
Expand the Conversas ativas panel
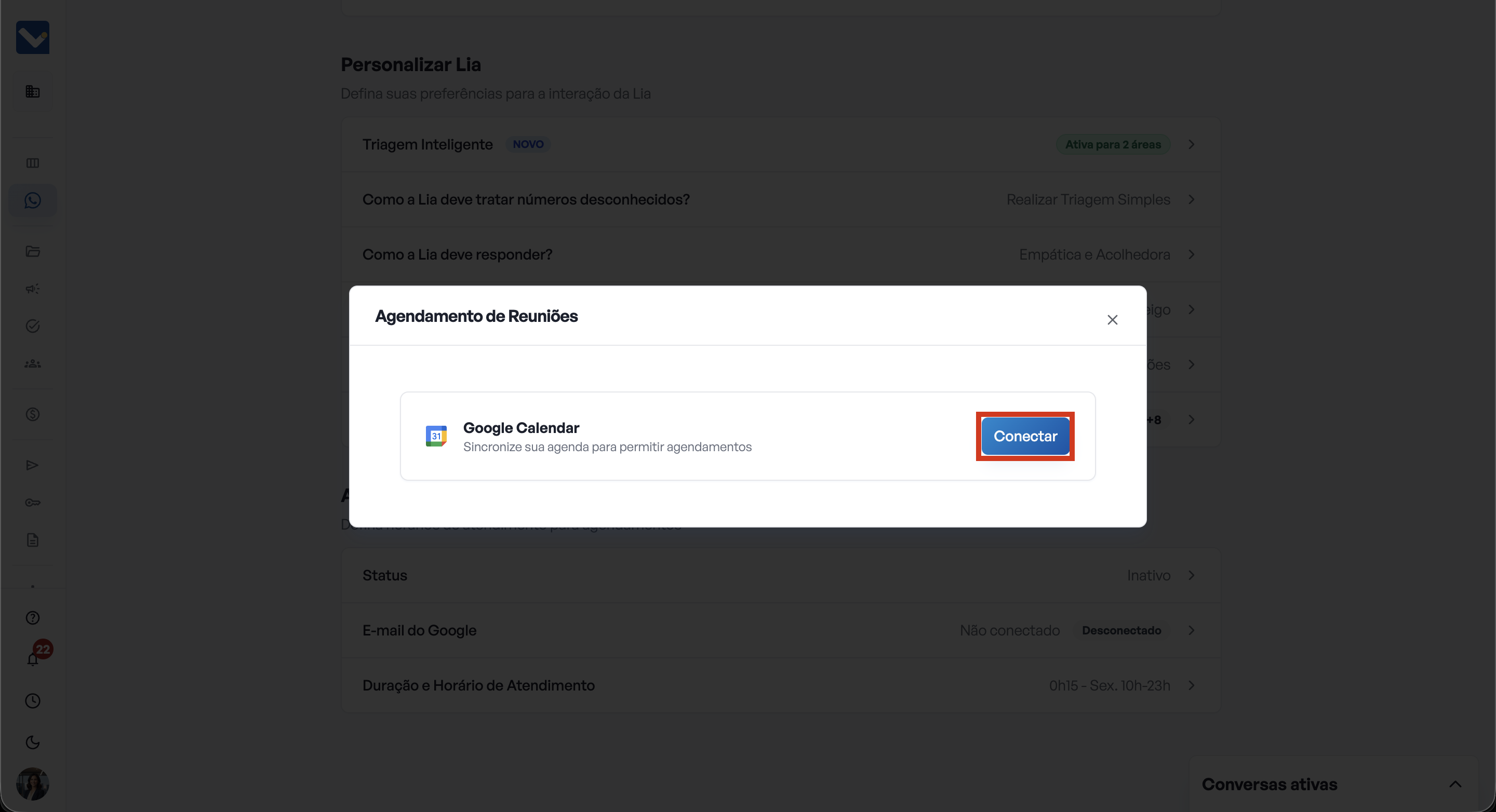pos(1455,784)
